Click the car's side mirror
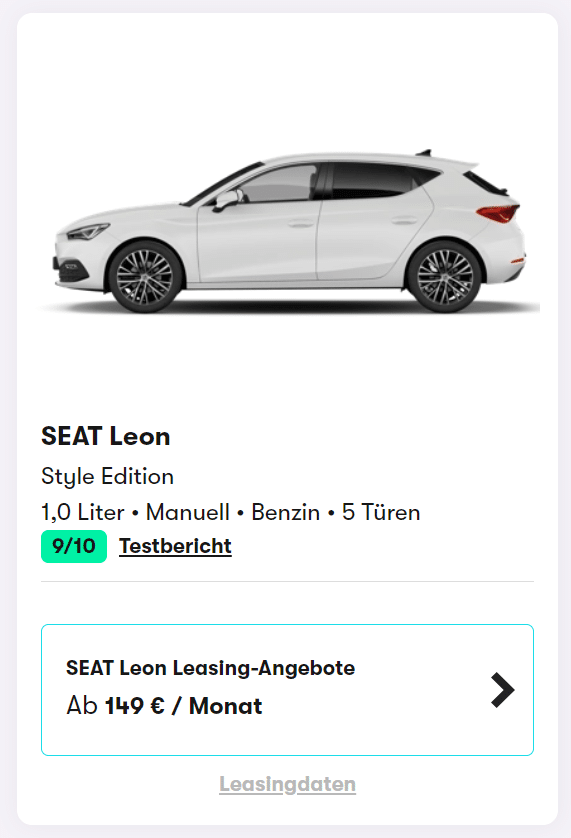This screenshot has width=571, height=838. pos(227,200)
